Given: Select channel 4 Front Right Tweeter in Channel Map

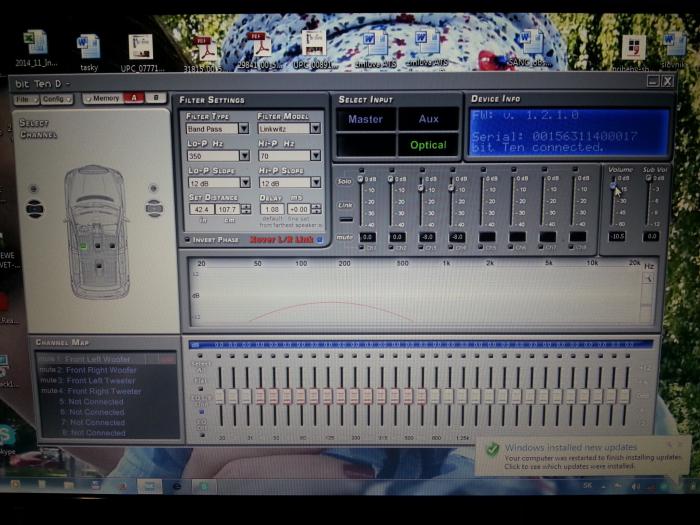Looking at the screenshot, I should pyautogui.click(x=107, y=391).
